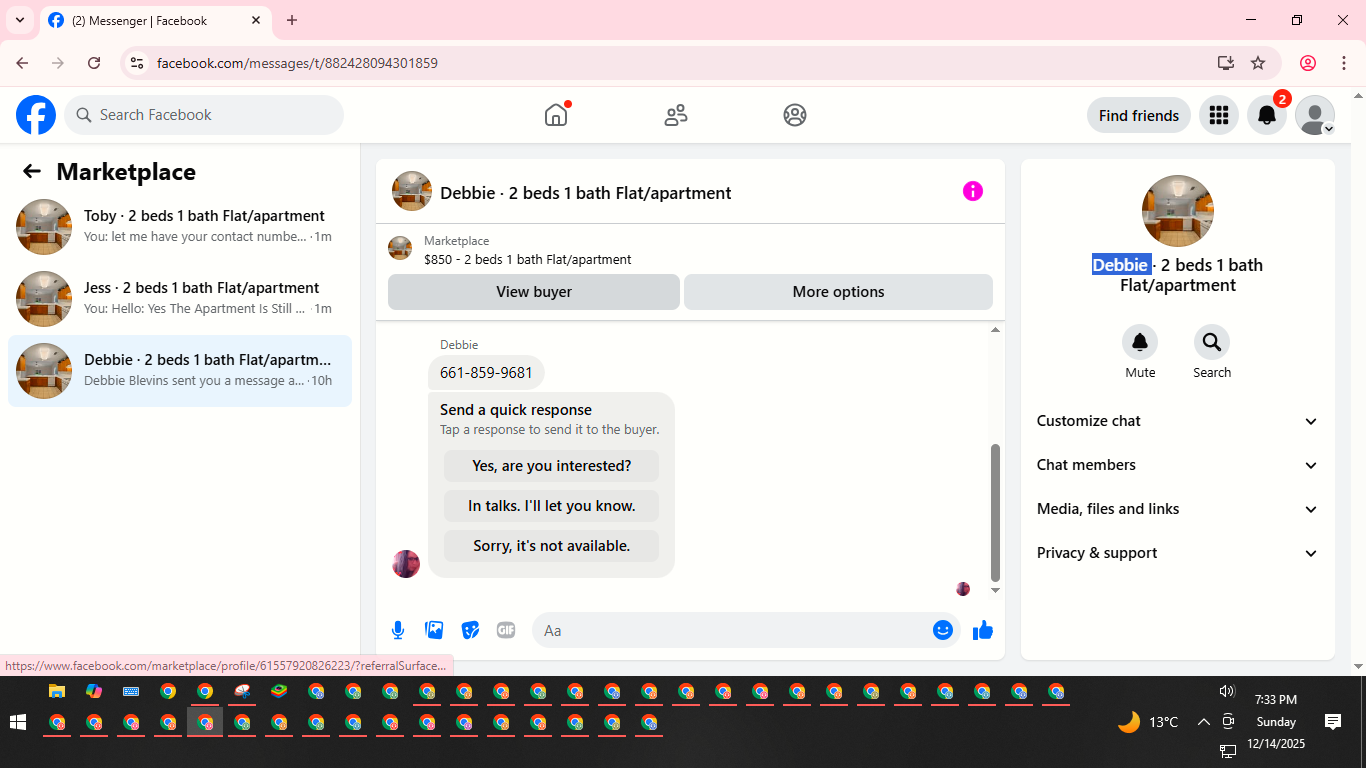Image resolution: width=1366 pixels, height=768 pixels.
Task: Open the Facebook logo home link
Action: pos(36,115)
